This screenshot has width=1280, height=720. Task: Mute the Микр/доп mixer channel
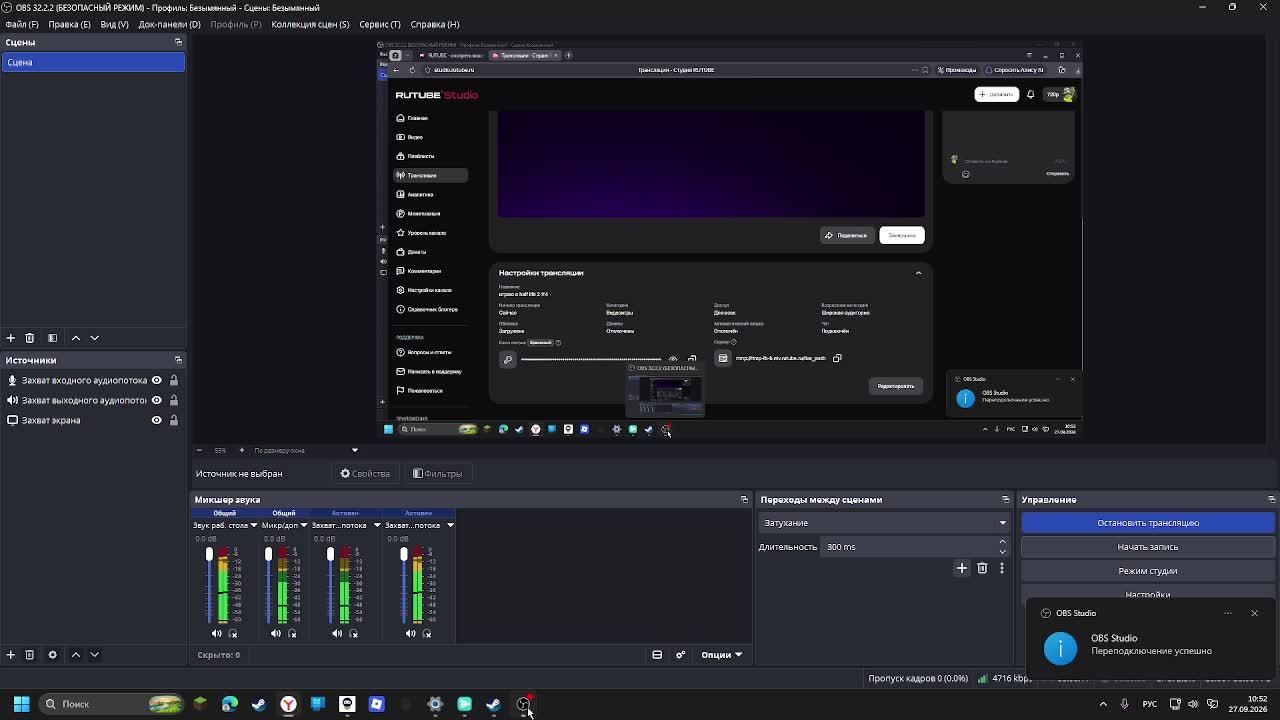pos(275,633)
